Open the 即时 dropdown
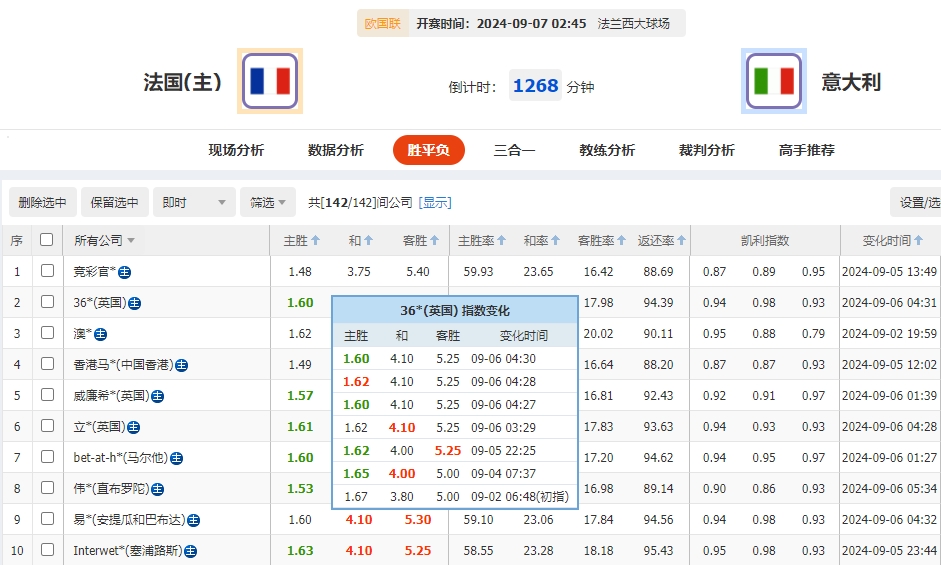This screenshot has width=941, height=565. tap(195, 202)
